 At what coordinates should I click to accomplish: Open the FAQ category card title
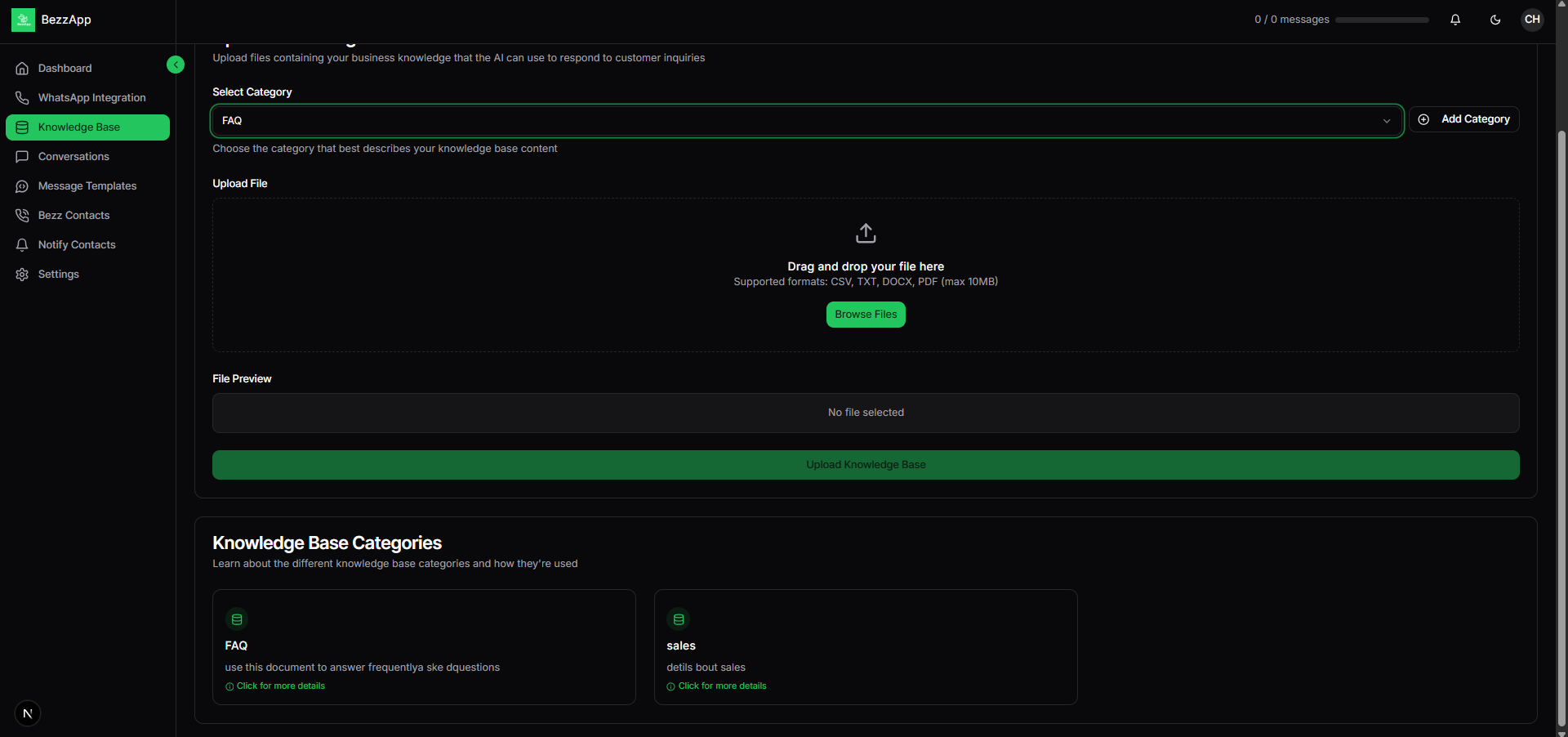tap(236, 645)
